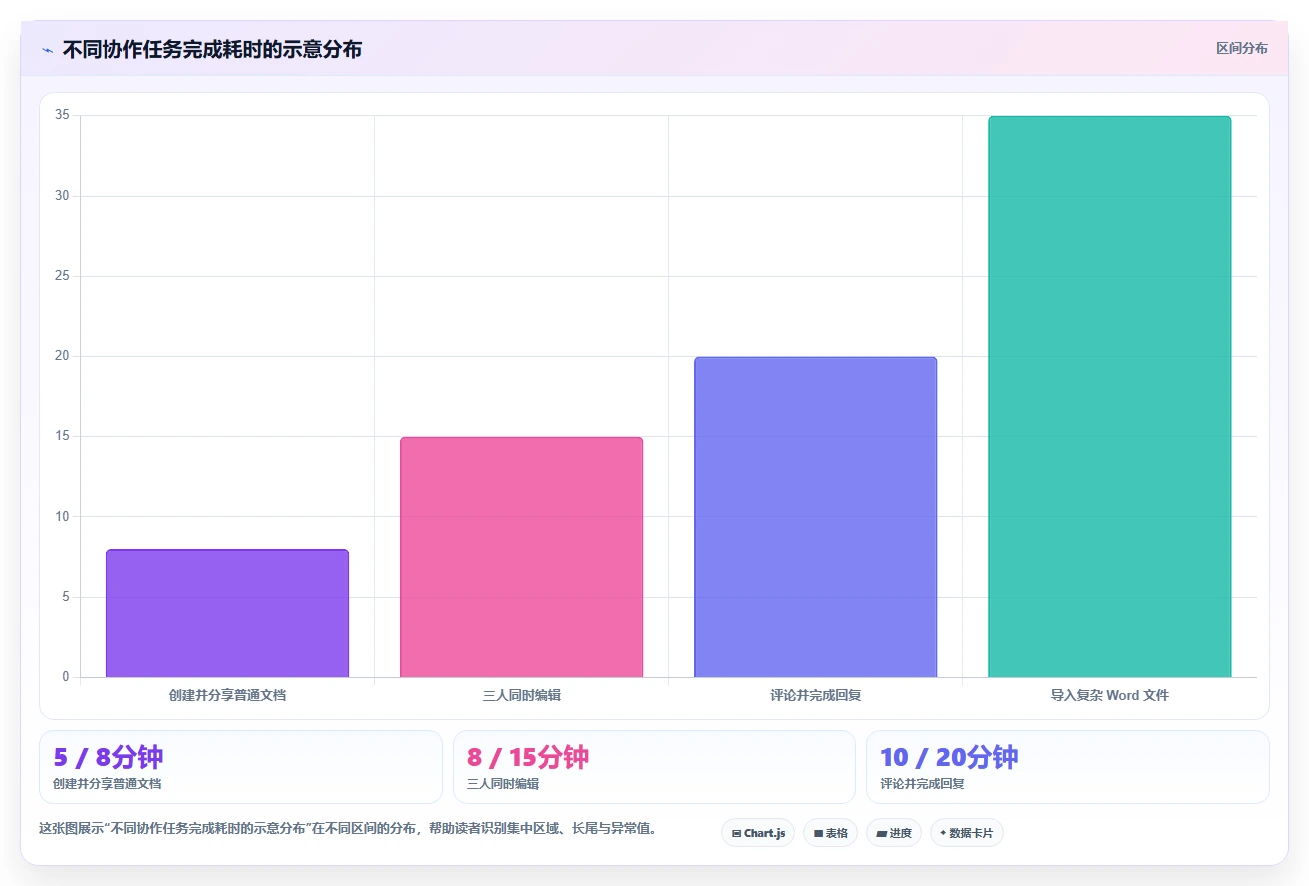Viewport: 1309px width, 886px height.
Task: Click the Chart.js tag
Action: tap(758, 833)
